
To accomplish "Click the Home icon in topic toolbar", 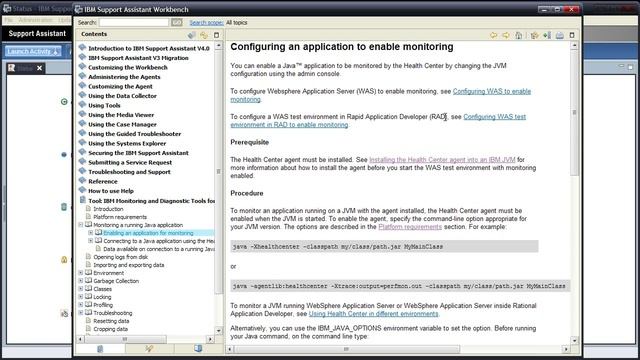I will click(518, 36).
